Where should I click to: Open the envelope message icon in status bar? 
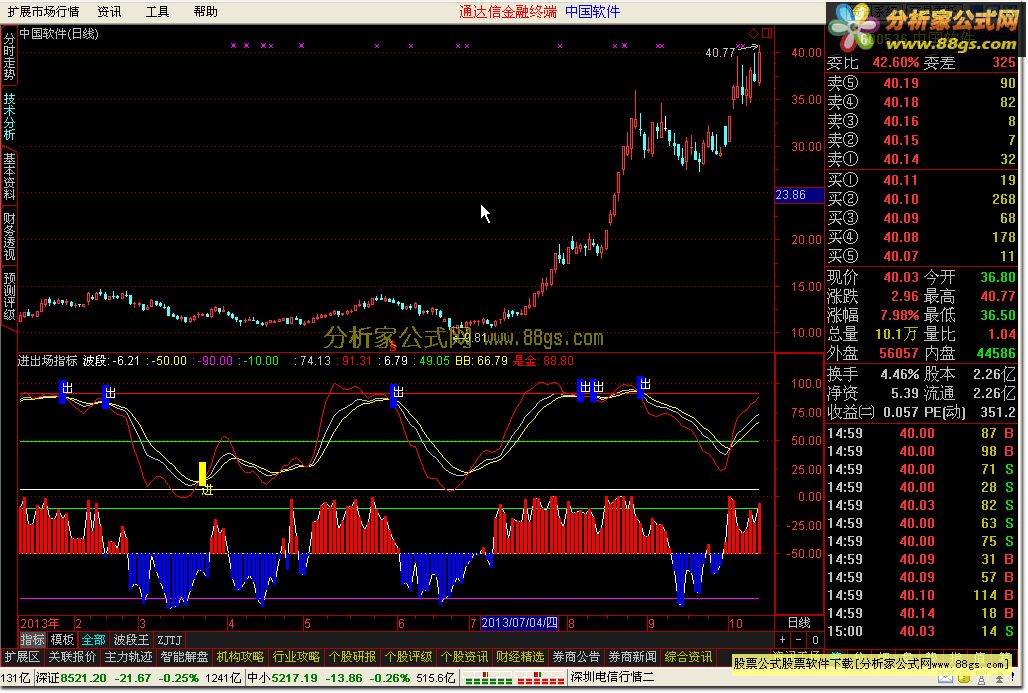click(944, 679)
